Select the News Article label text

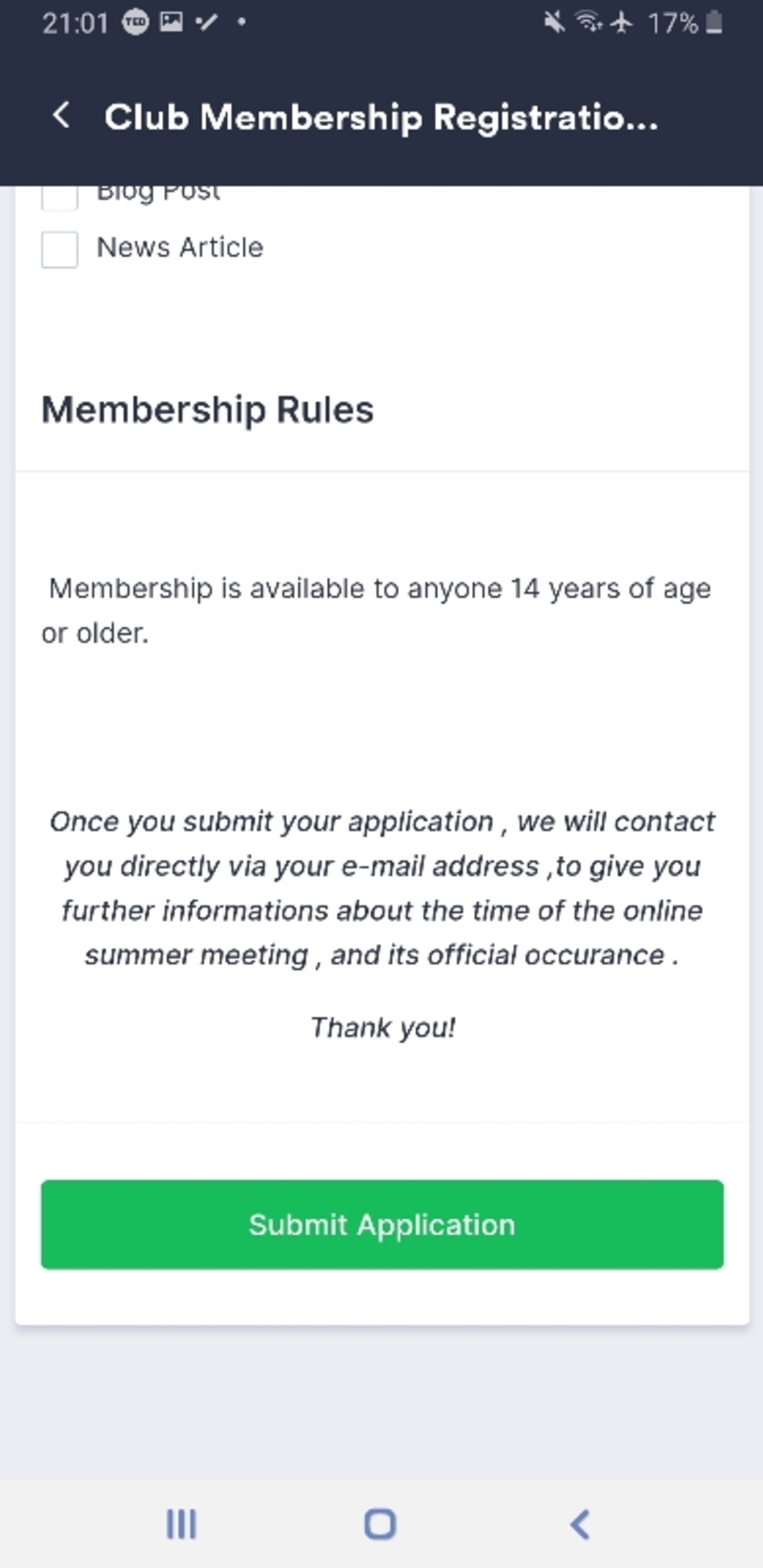tap(179, 248)
